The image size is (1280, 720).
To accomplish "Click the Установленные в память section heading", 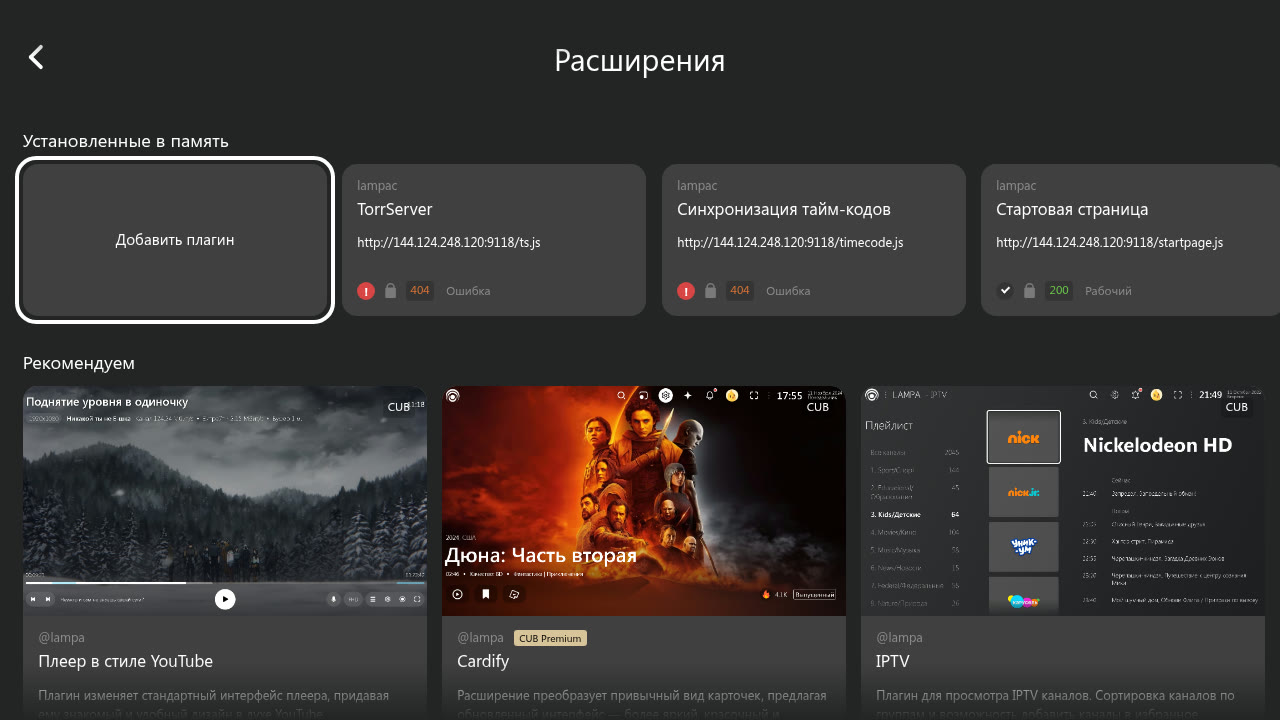I will pyautogui.click(x=126, y=141).
